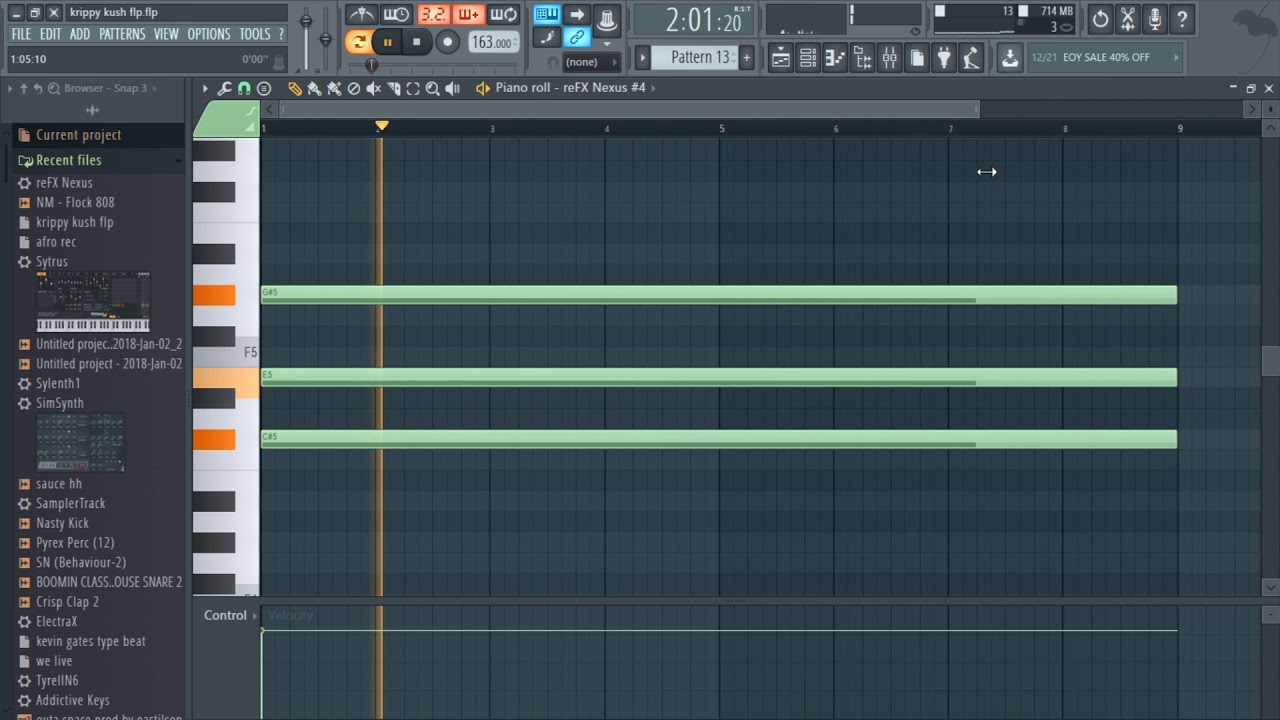
Task: Select the Zoom tool in piano roll
Action: (x=432, y=88)
